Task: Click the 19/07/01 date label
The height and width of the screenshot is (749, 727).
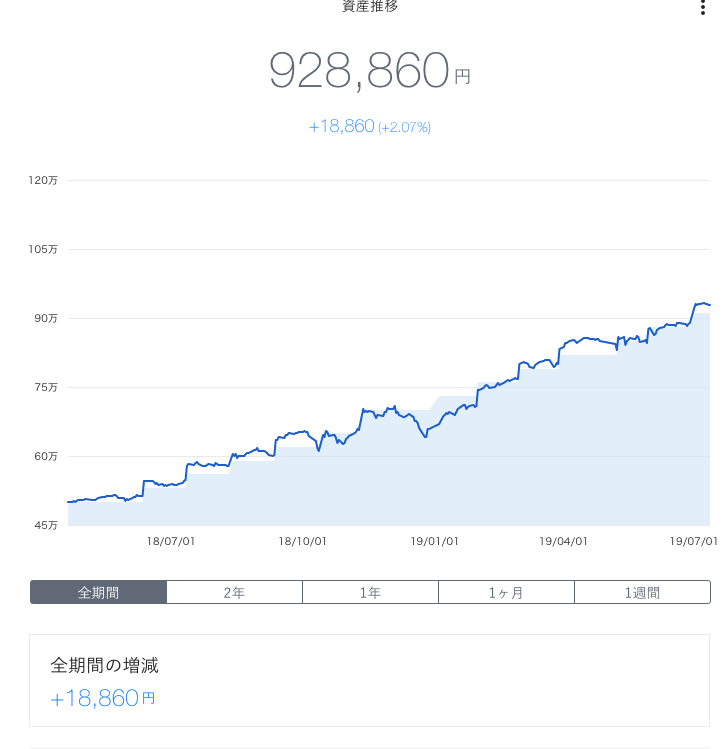Action: click(693, 541)
